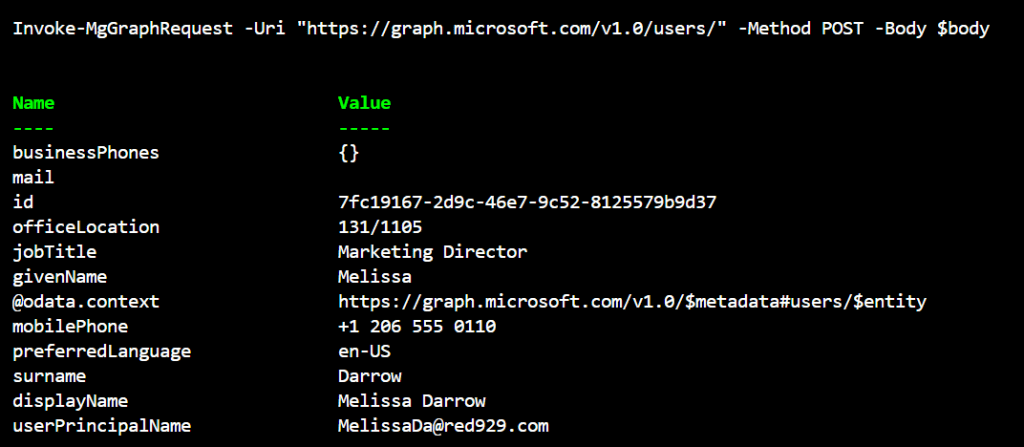Click the givenName value Melissa
The width and height of the screenshot is (1024, 447).
click(375, 277)
